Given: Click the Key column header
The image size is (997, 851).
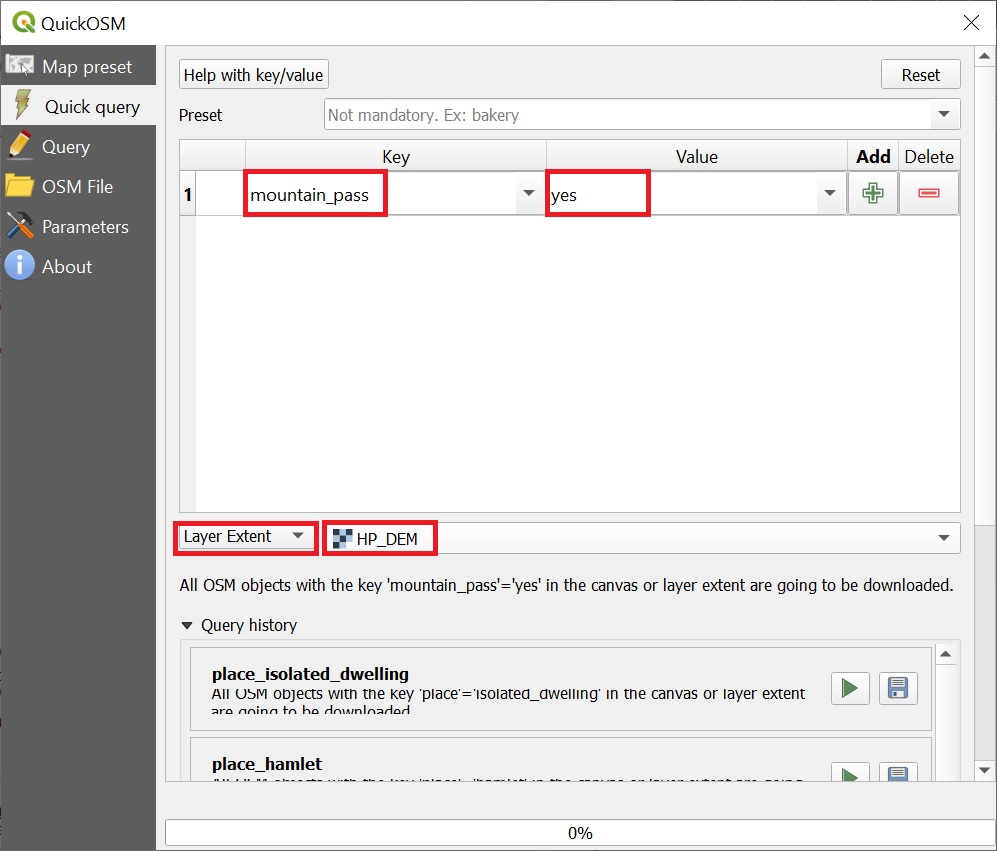Looking at the screenshot, I should pos(395,156).
